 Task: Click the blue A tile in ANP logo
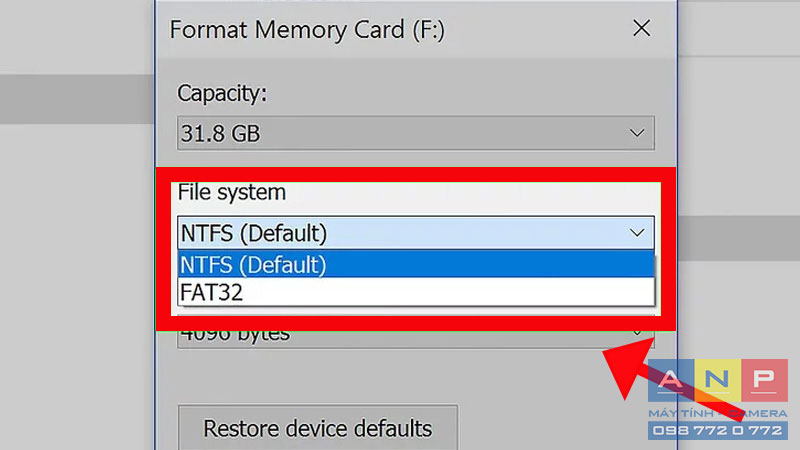coord(671,380)
